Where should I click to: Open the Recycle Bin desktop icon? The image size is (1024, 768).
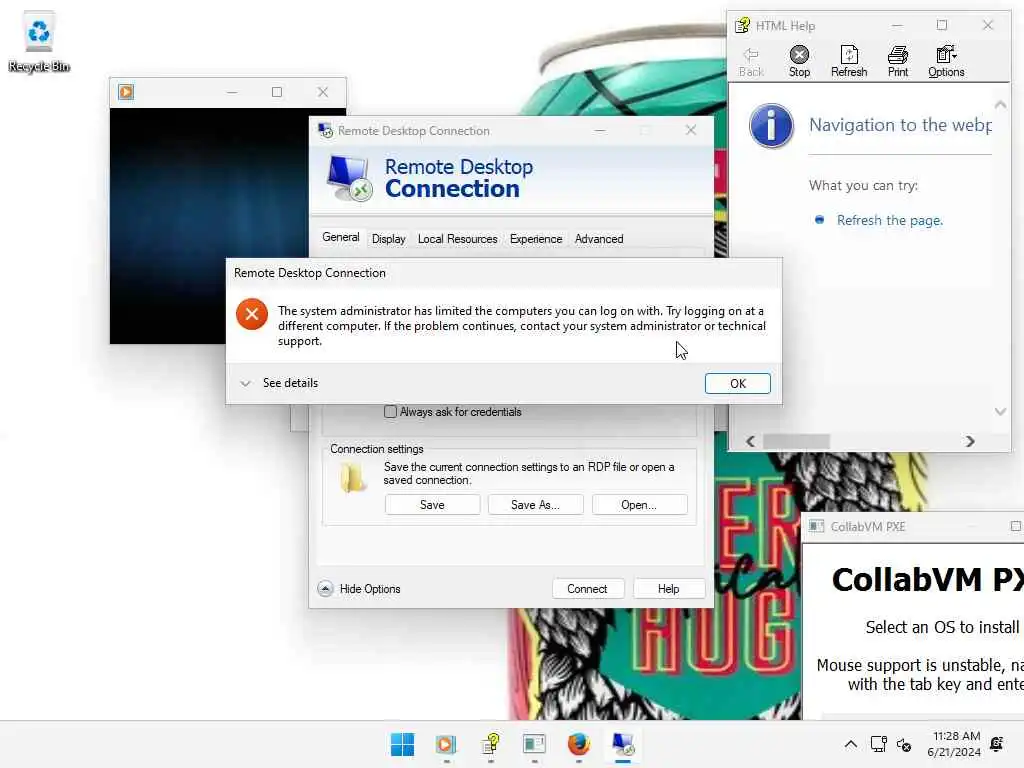[39, 42]
